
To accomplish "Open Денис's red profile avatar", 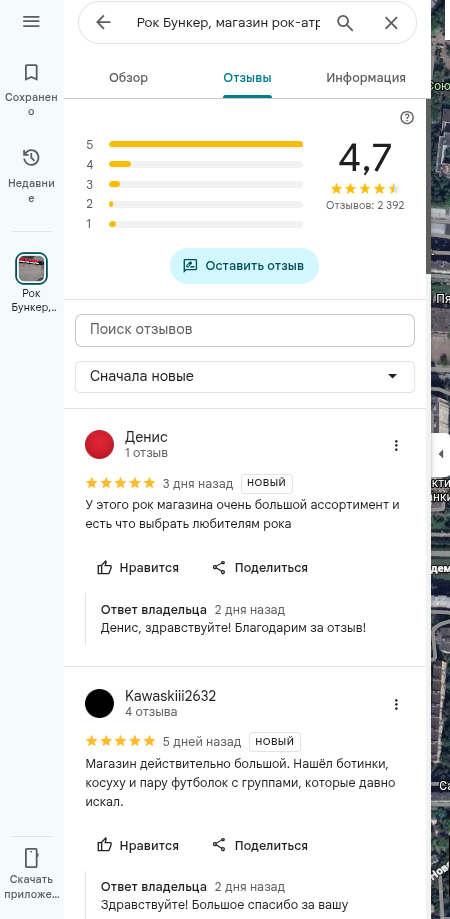I will point(100,444).
